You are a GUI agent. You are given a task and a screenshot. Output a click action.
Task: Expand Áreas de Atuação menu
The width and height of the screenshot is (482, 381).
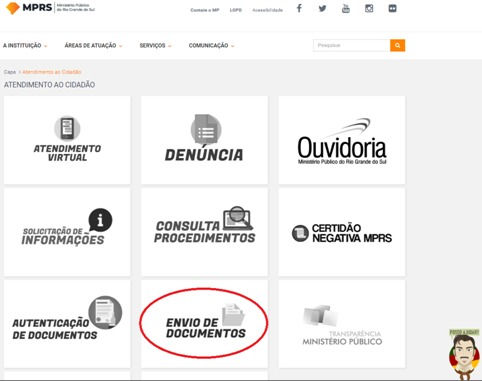point(93,45)
